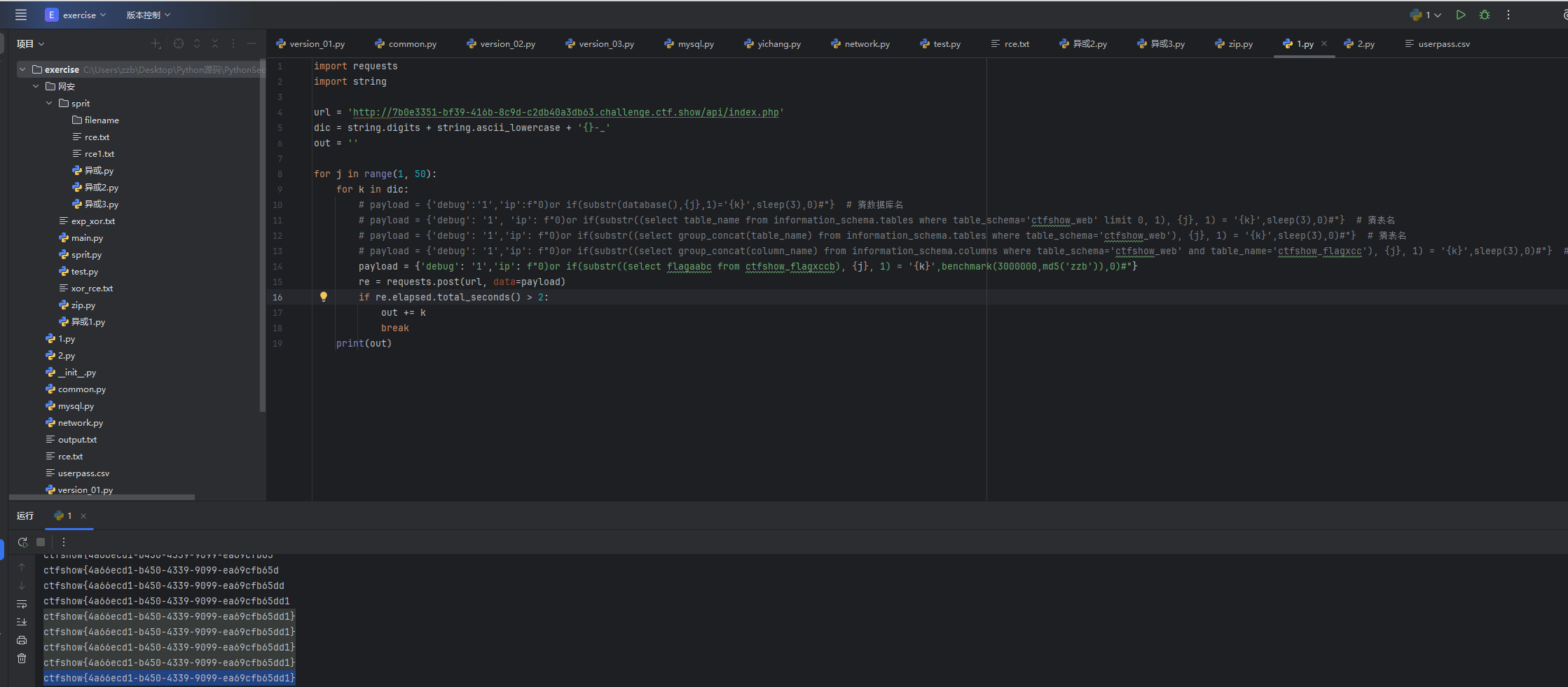Click the lightbulb intention icon on line 16
This screenshot has height=687, width=1568.
click(x=324, y=297)
